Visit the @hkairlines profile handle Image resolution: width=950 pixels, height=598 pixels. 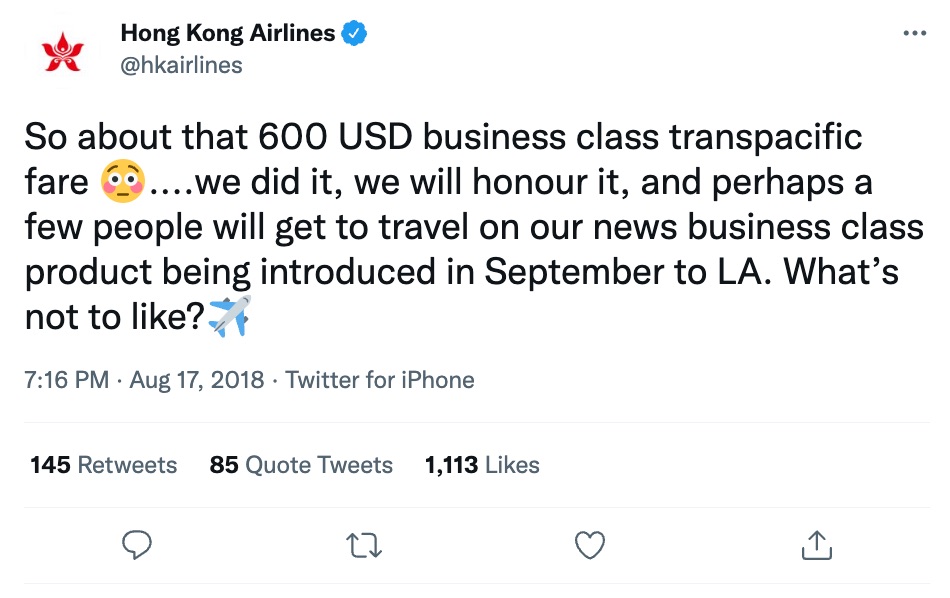[181, 64]
